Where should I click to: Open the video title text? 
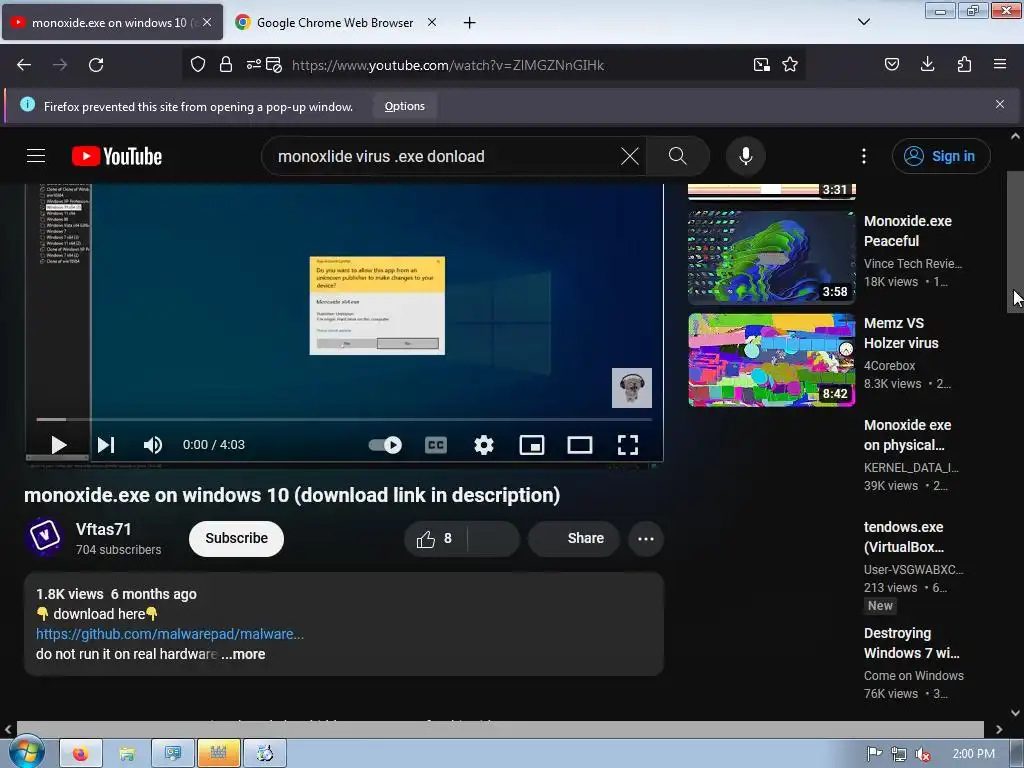click(x=292, y=495)
